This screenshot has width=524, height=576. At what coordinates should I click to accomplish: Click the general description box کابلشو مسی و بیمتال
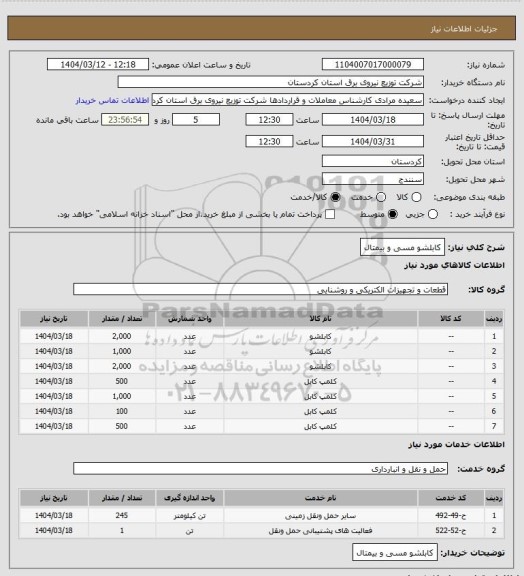(402, 247)
